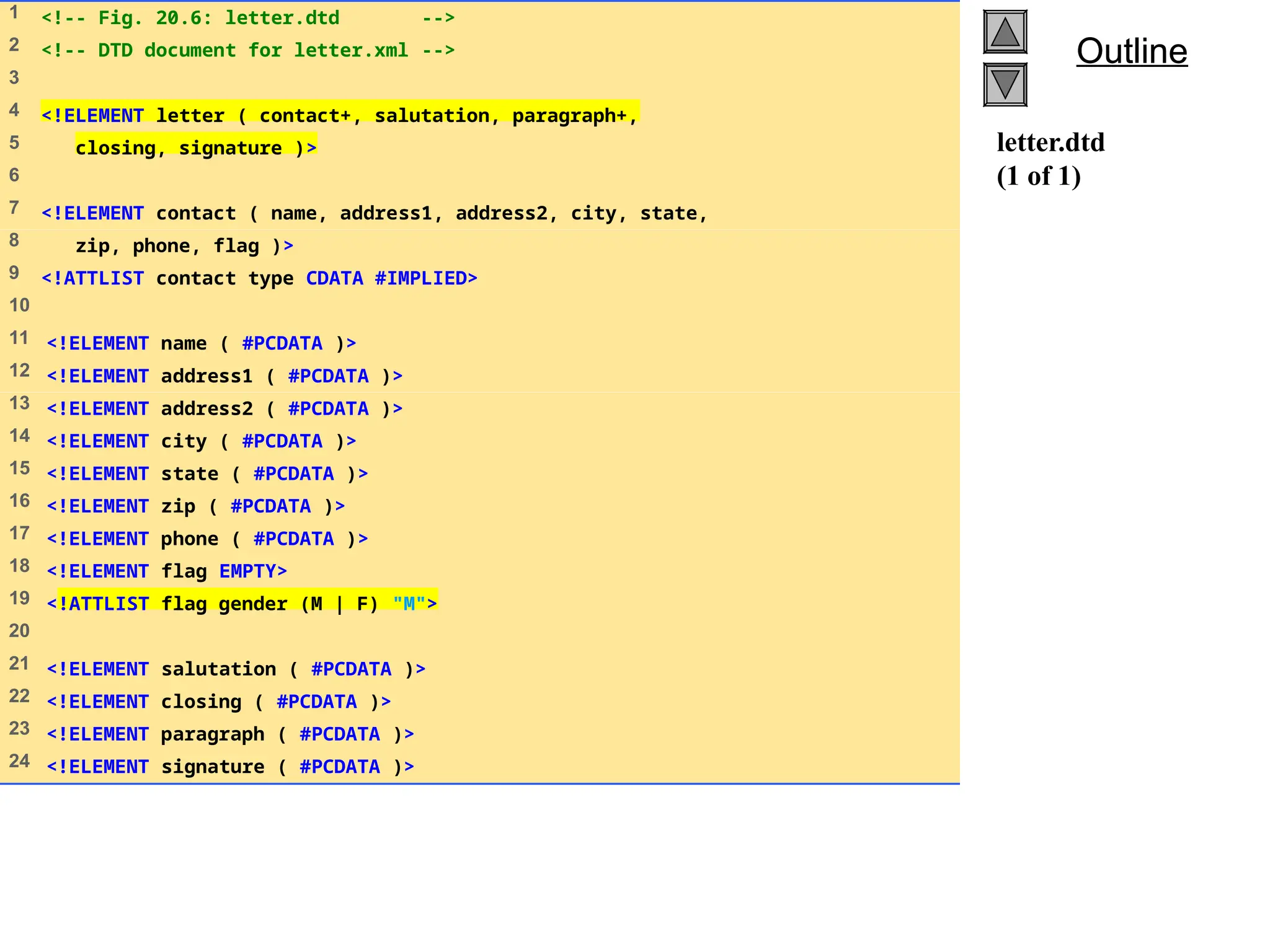Click ELEMENT city declaration
Image resolution: width=1270 pixels, height=952 pixels.
pos(202,441)
